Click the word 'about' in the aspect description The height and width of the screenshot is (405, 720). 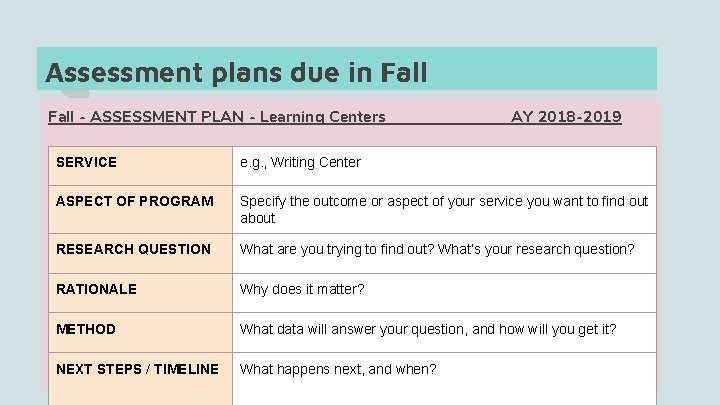257,218
